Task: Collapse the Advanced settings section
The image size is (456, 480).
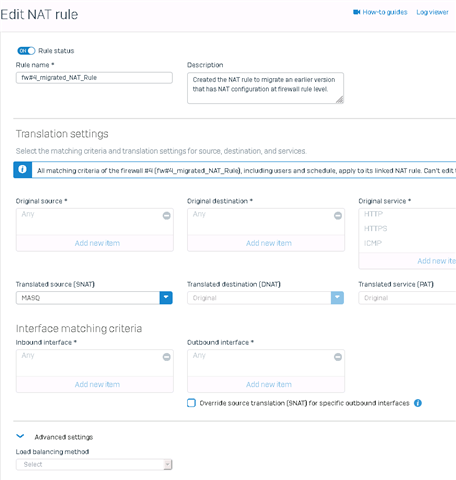Action: pyautogui.click(x=20, y=436)
